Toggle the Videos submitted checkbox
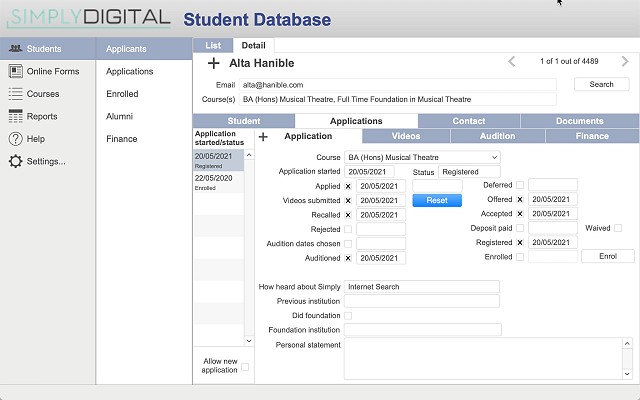The width and height of the screenshot is (640, 400). click(x=348, y=200)
